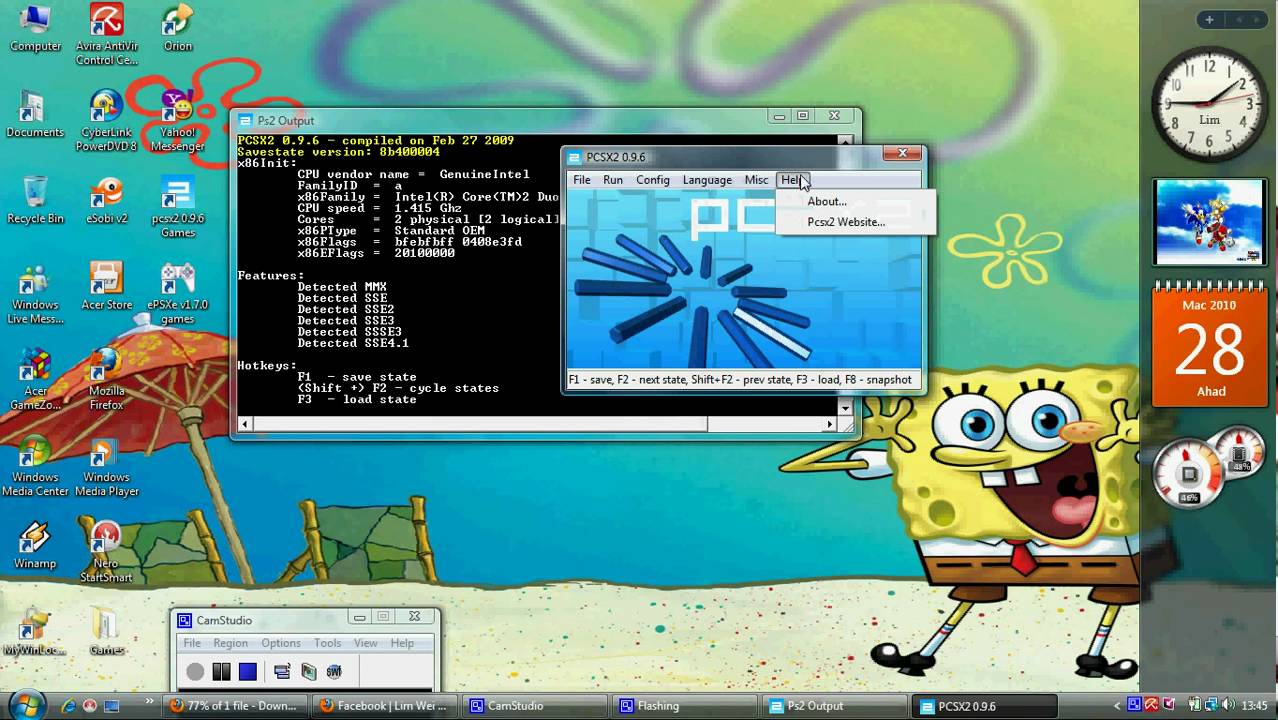Click CamStudio screen annotations icon
1278x720 pixels.
[308, 672]
